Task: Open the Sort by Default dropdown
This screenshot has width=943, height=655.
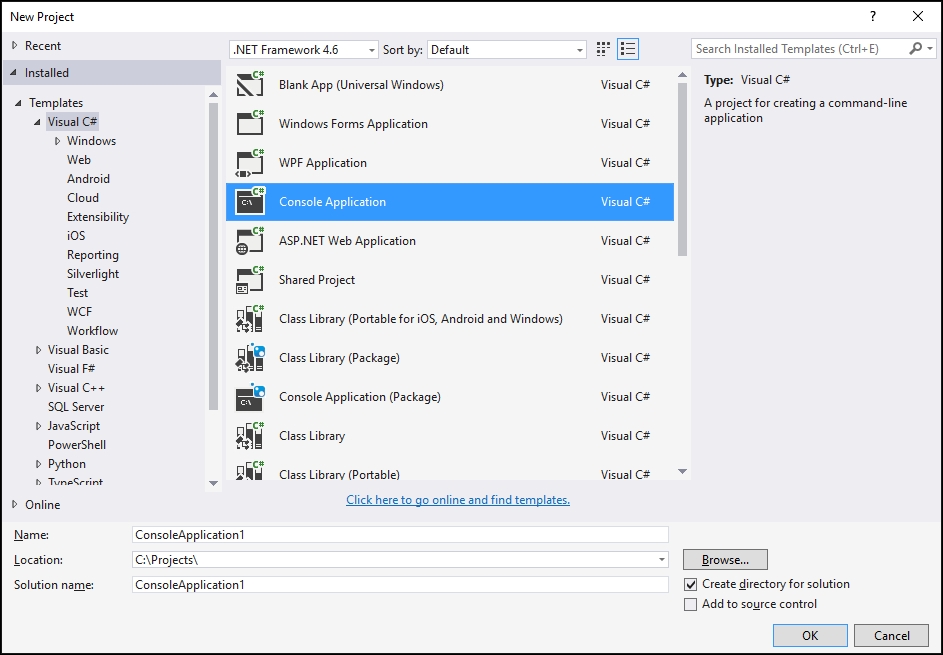Action: [506, 49]
